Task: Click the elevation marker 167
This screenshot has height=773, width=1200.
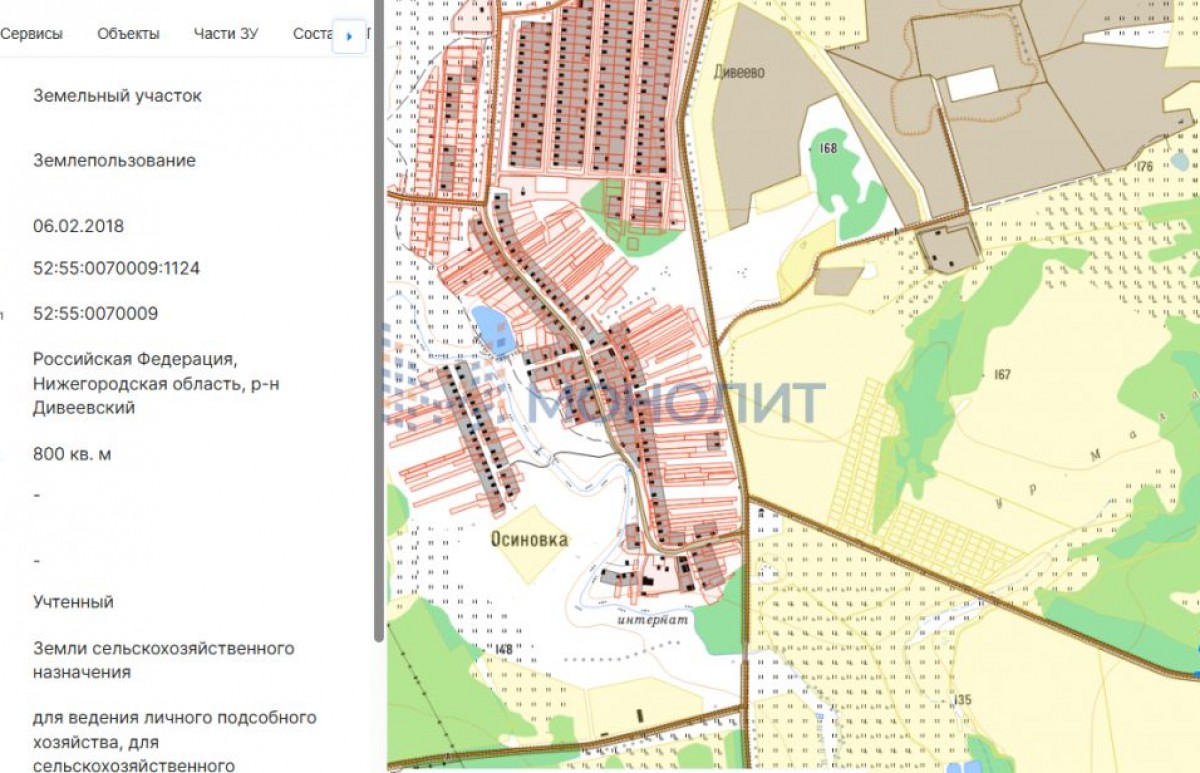Action: pos(1002,375)
